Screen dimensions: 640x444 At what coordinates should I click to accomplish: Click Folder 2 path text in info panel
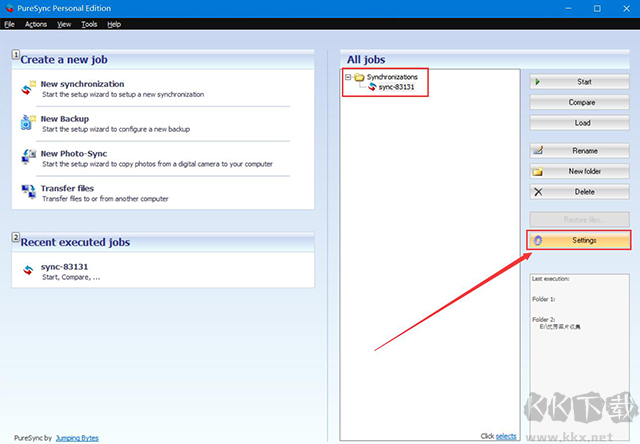(x=560, y=326)
